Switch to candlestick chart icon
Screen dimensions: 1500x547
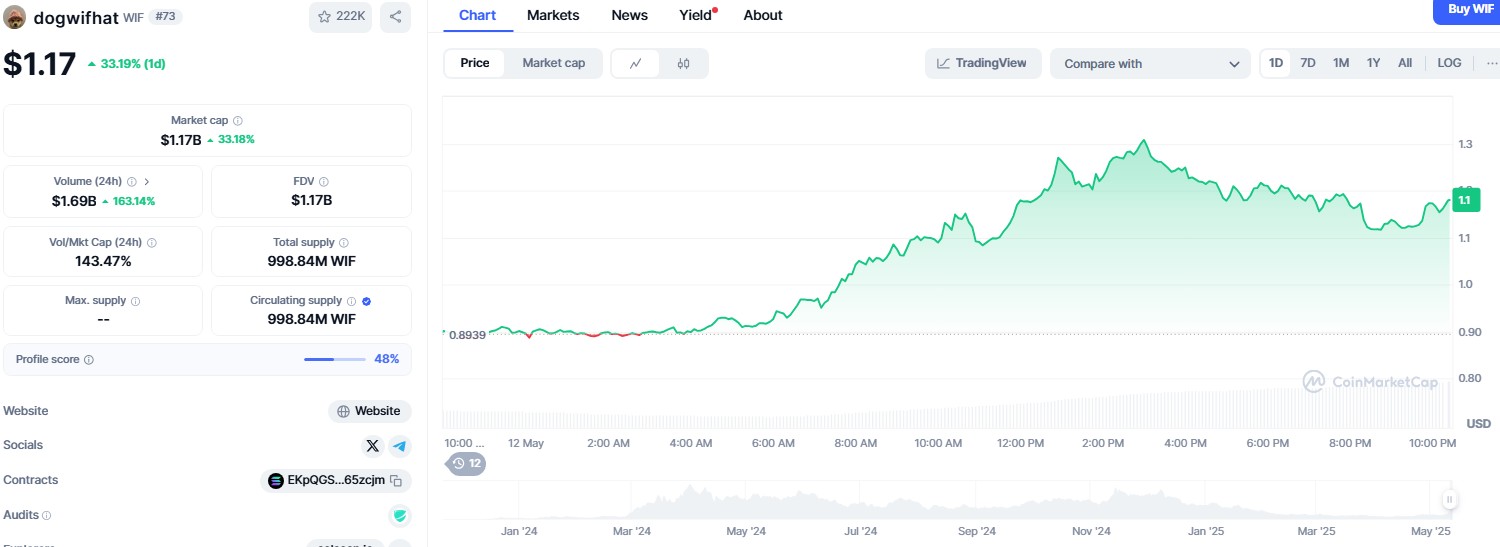click(683, 63)
